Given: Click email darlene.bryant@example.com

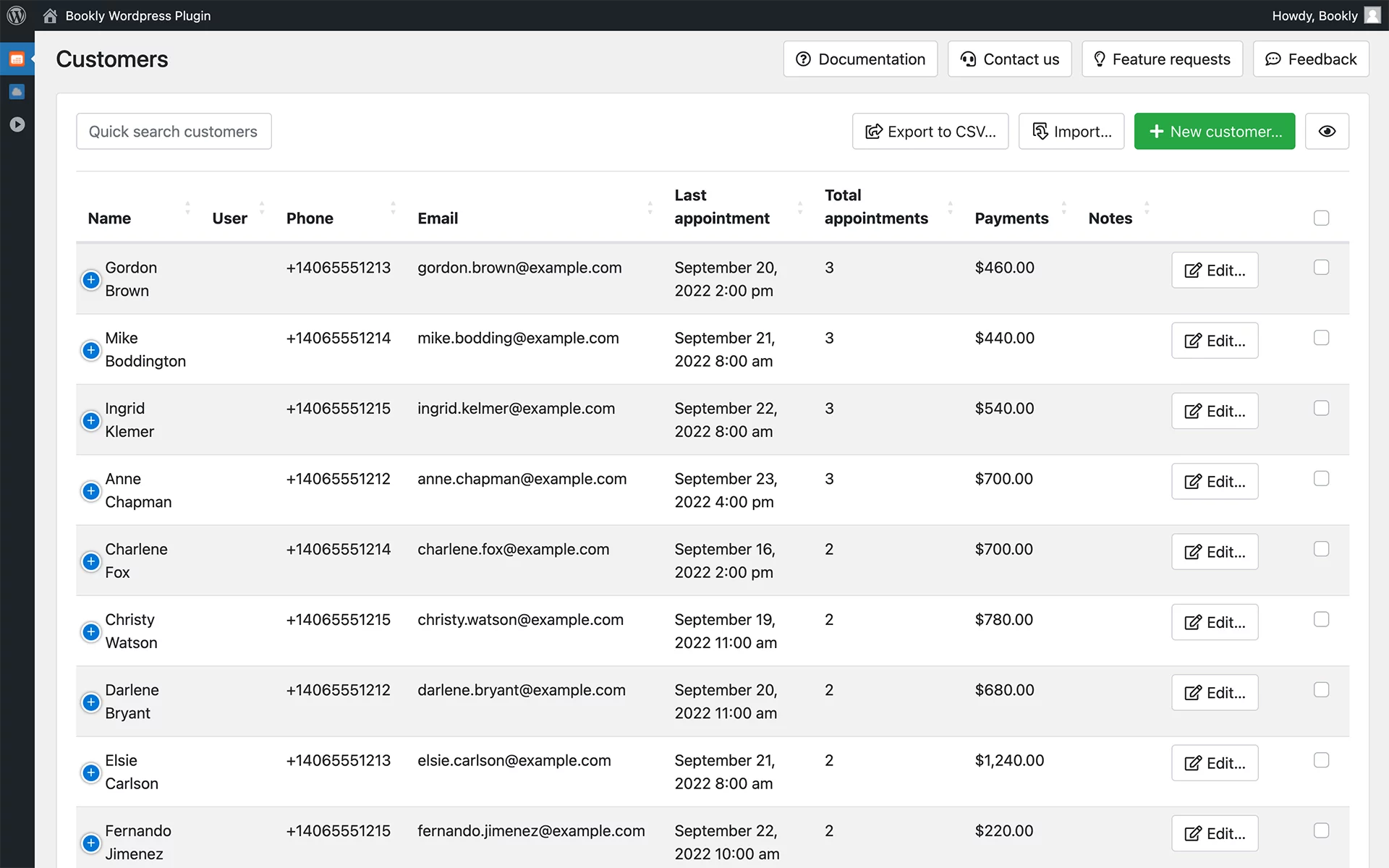Looking at the screenshot, I should 522,690.
